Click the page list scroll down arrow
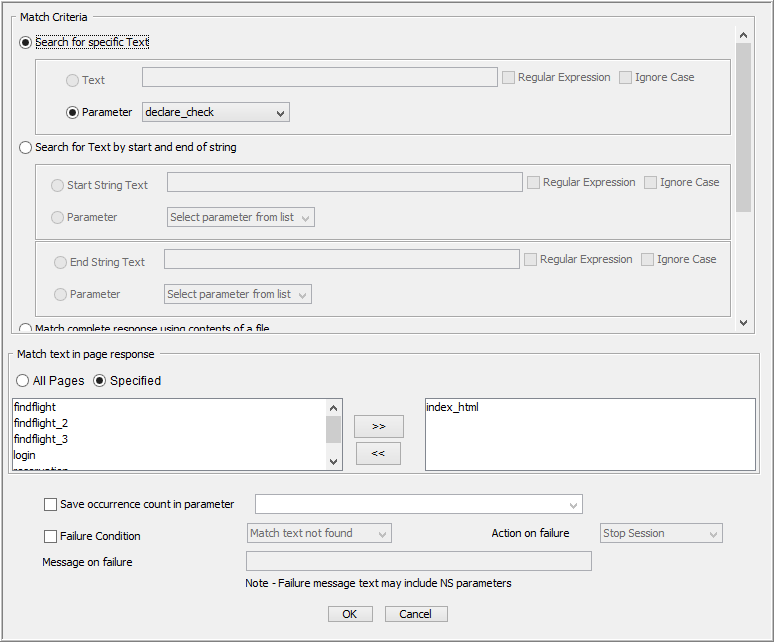 click(335, 462)
